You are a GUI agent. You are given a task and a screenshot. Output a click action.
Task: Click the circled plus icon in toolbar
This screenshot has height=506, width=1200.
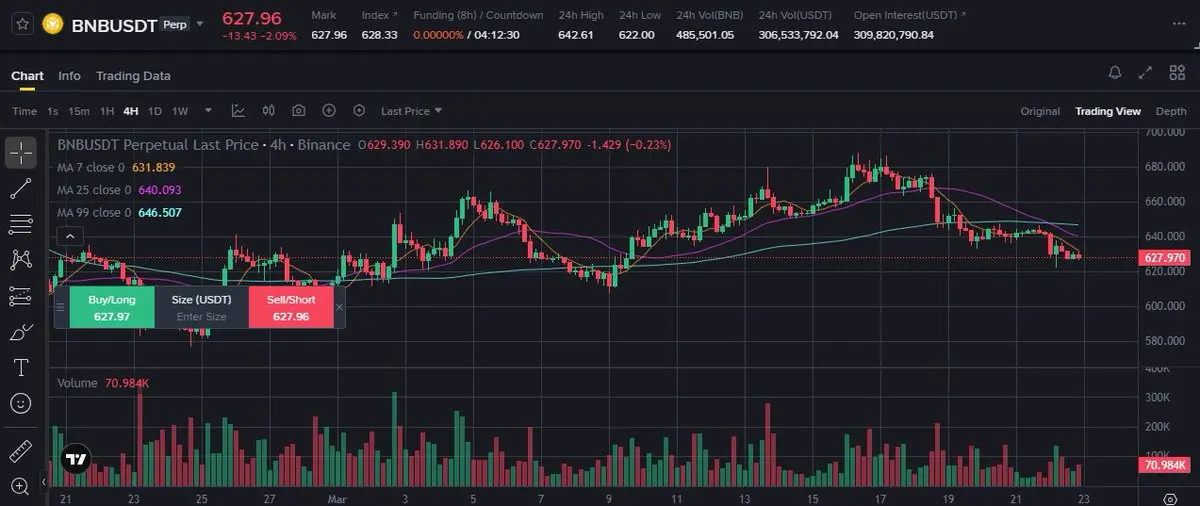click(x=329, y=111)
